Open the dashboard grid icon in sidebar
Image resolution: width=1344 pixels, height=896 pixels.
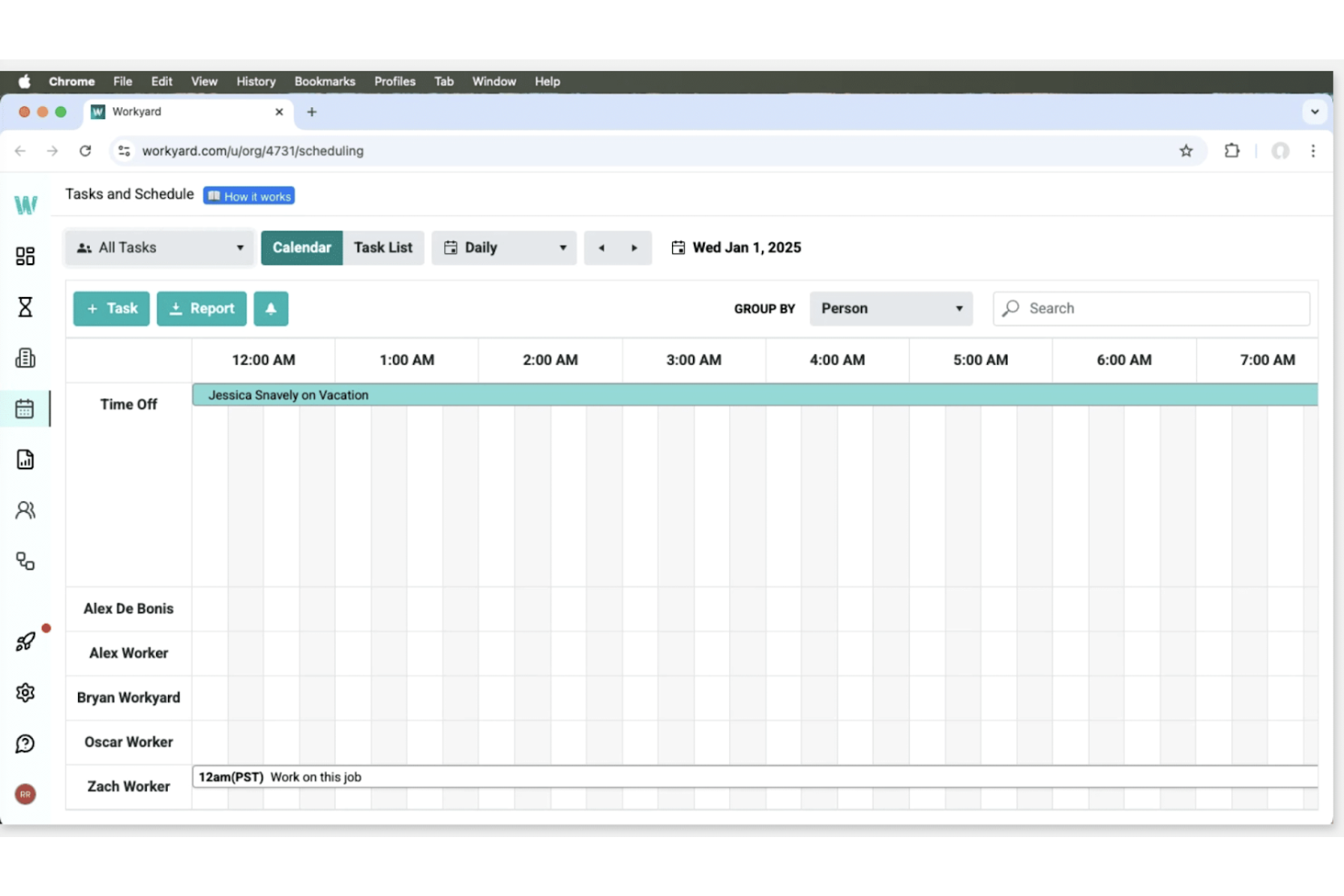click(x=25, y=256)
